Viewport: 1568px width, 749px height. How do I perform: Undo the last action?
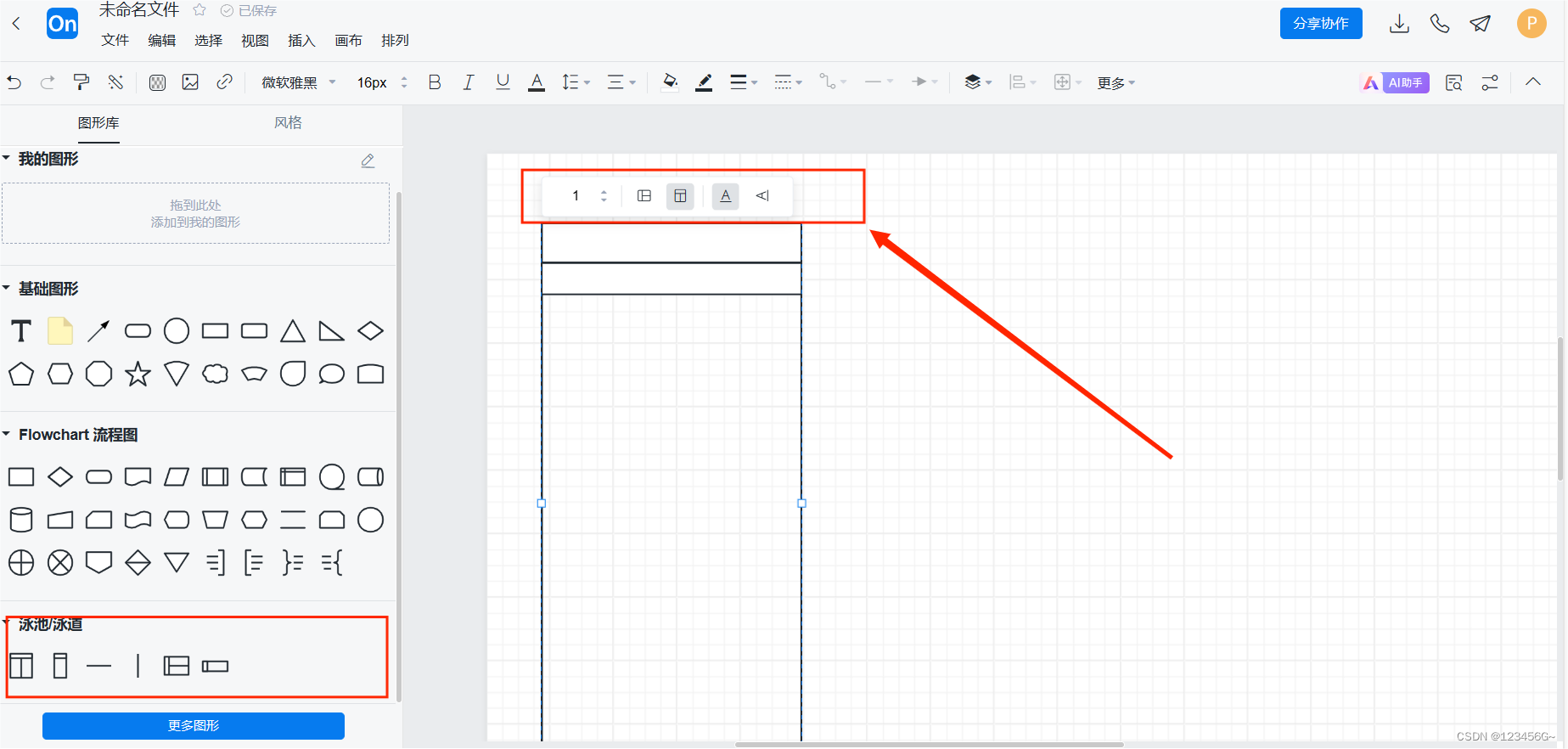[14, 82]
